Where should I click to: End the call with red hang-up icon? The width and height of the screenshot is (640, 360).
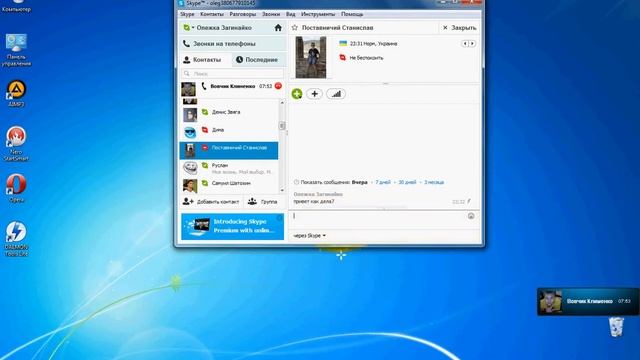(278, 86)
